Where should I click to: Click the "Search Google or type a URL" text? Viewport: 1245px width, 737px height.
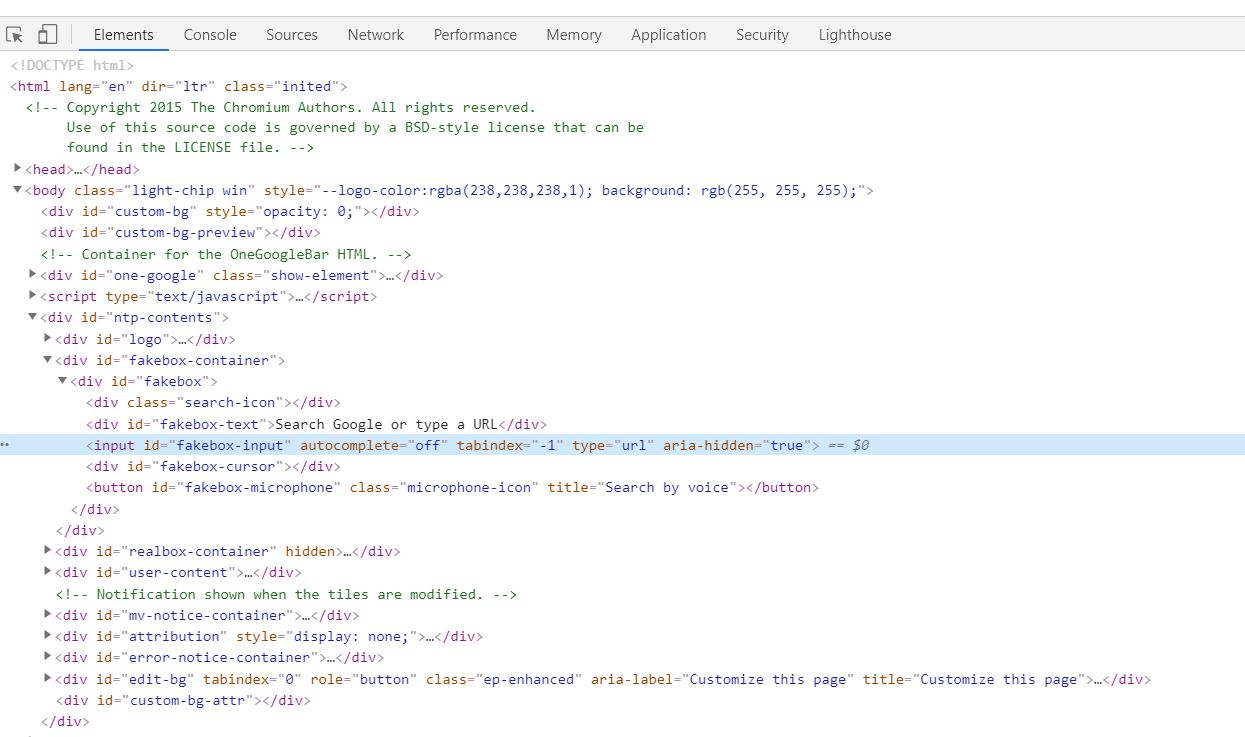(386, 424)
